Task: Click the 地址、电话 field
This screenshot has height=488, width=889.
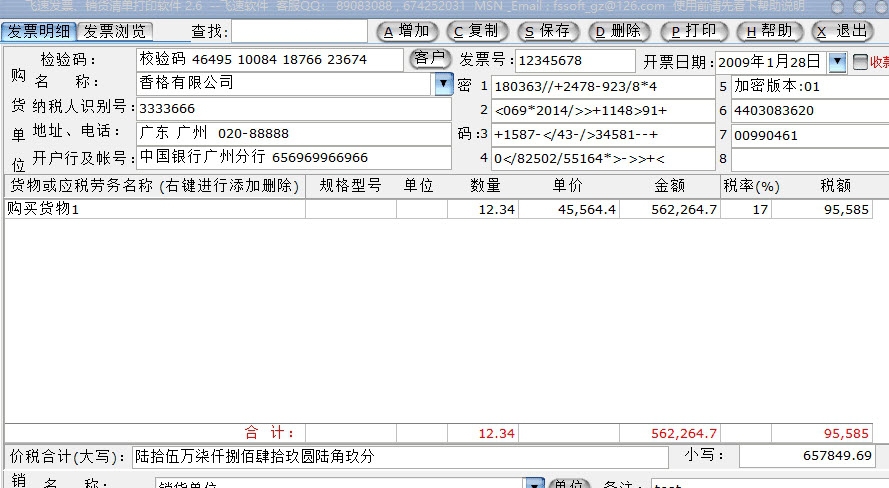Action: click(294, 133)
